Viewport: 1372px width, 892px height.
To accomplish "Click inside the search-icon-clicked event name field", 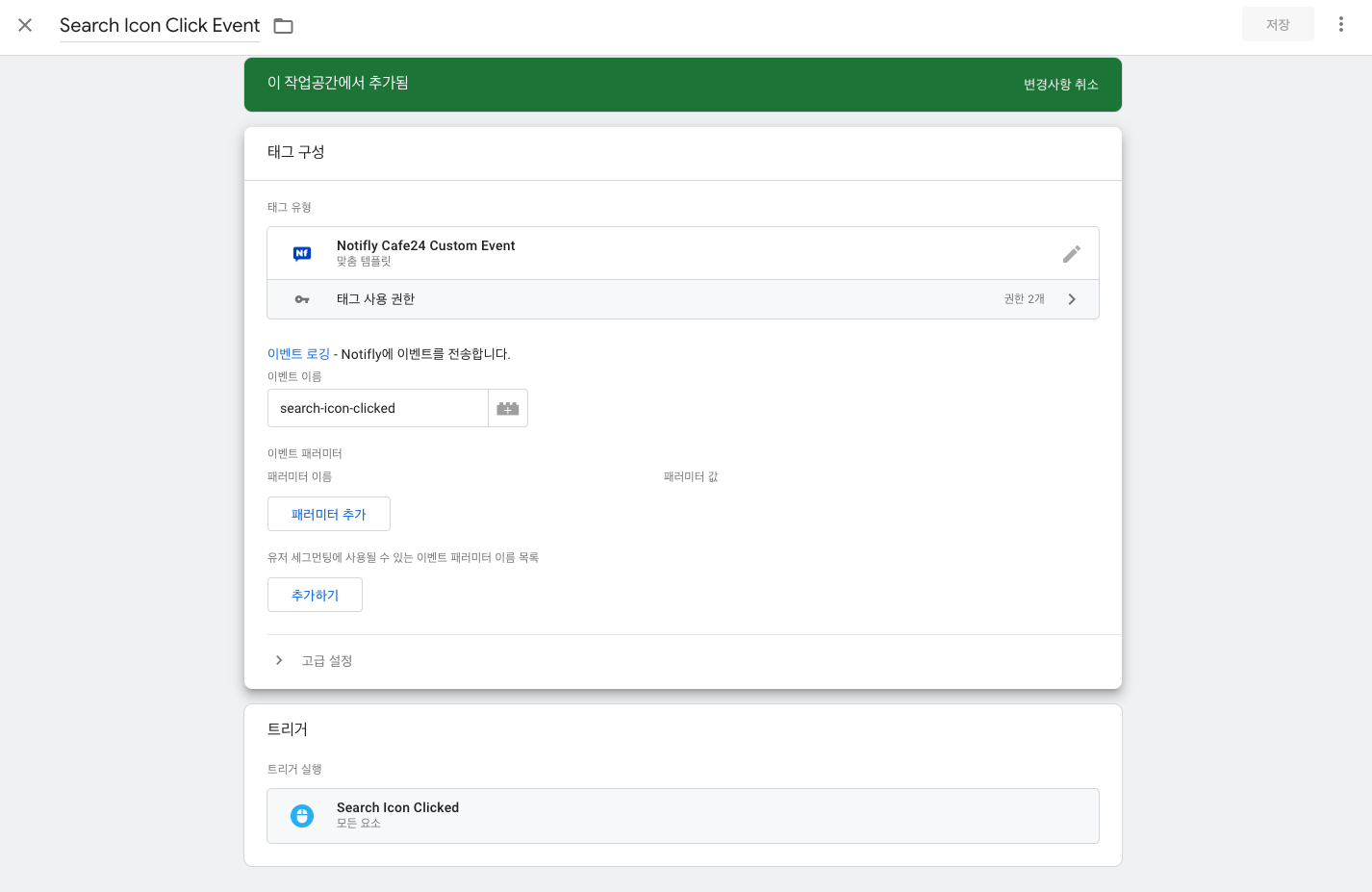I will tap(377, 408).
